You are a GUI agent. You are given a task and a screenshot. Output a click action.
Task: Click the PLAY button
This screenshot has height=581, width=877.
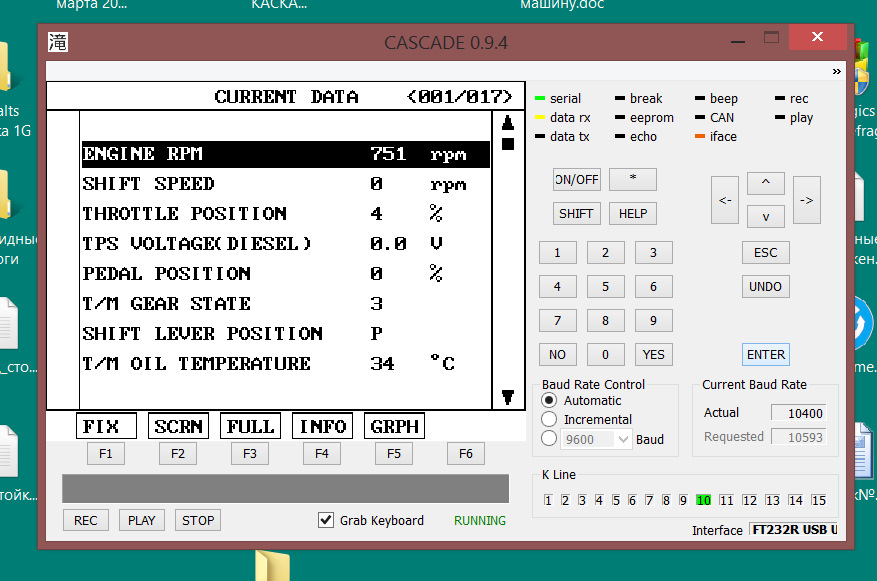[x=142, y=520]
